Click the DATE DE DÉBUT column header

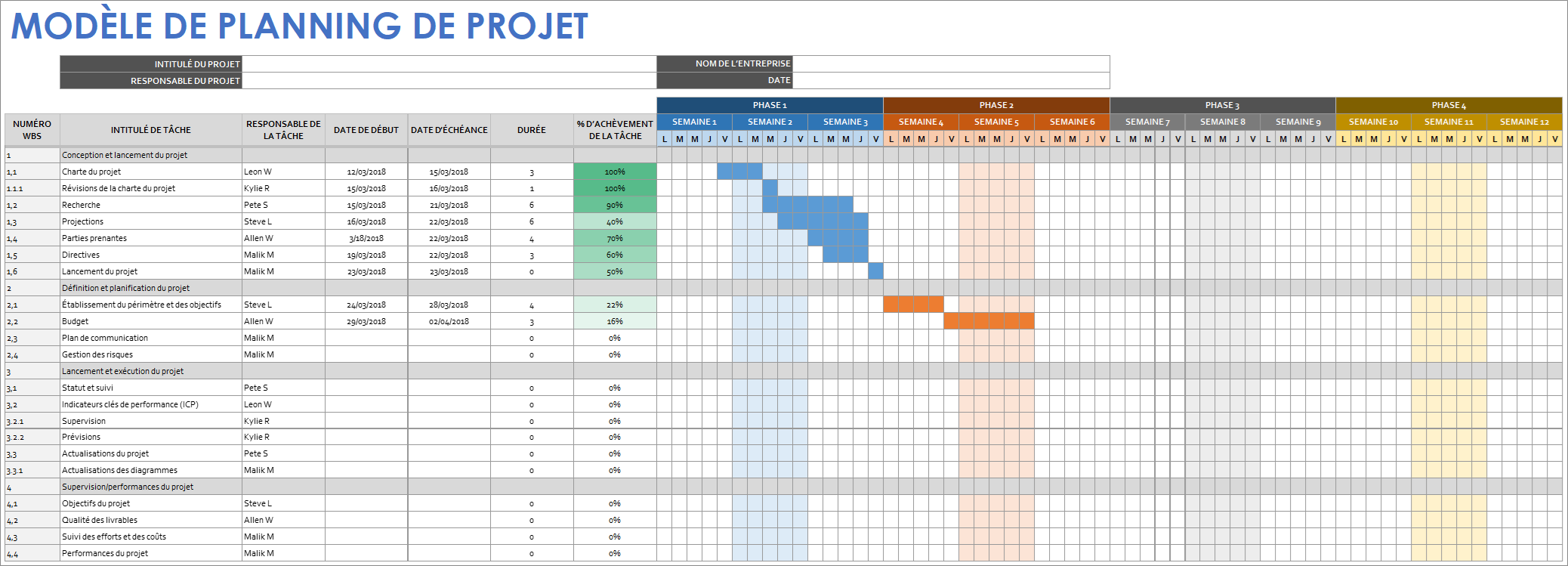click(x=366, y=130)
